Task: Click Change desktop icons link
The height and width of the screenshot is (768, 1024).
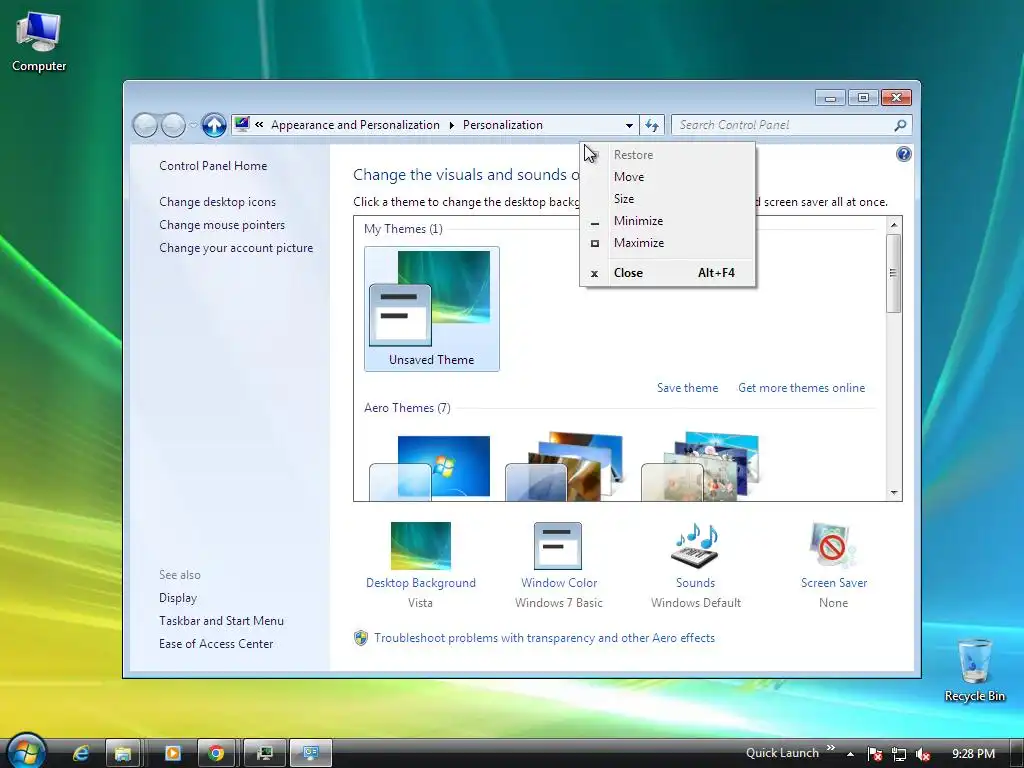Action: [217, 202]
